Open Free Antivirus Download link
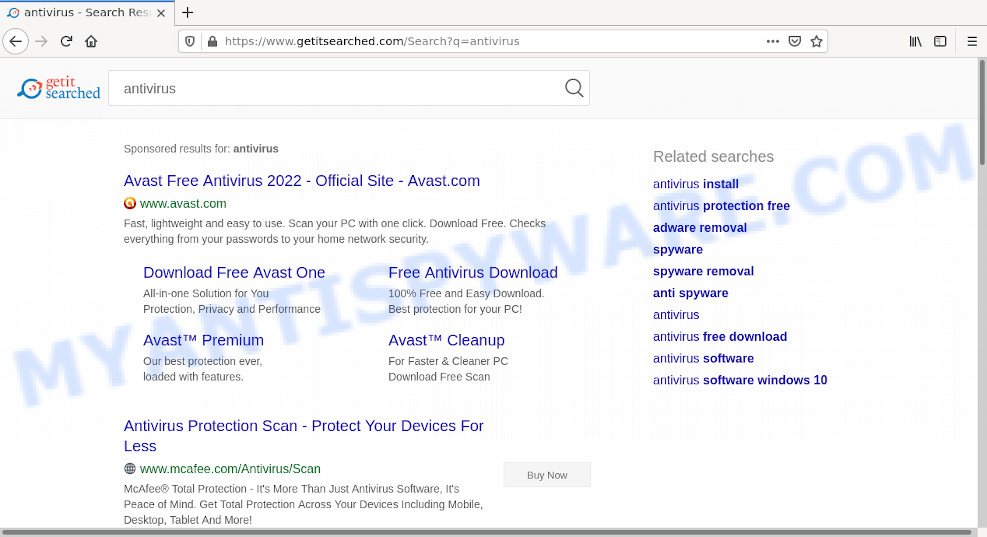 coord(473,273)
